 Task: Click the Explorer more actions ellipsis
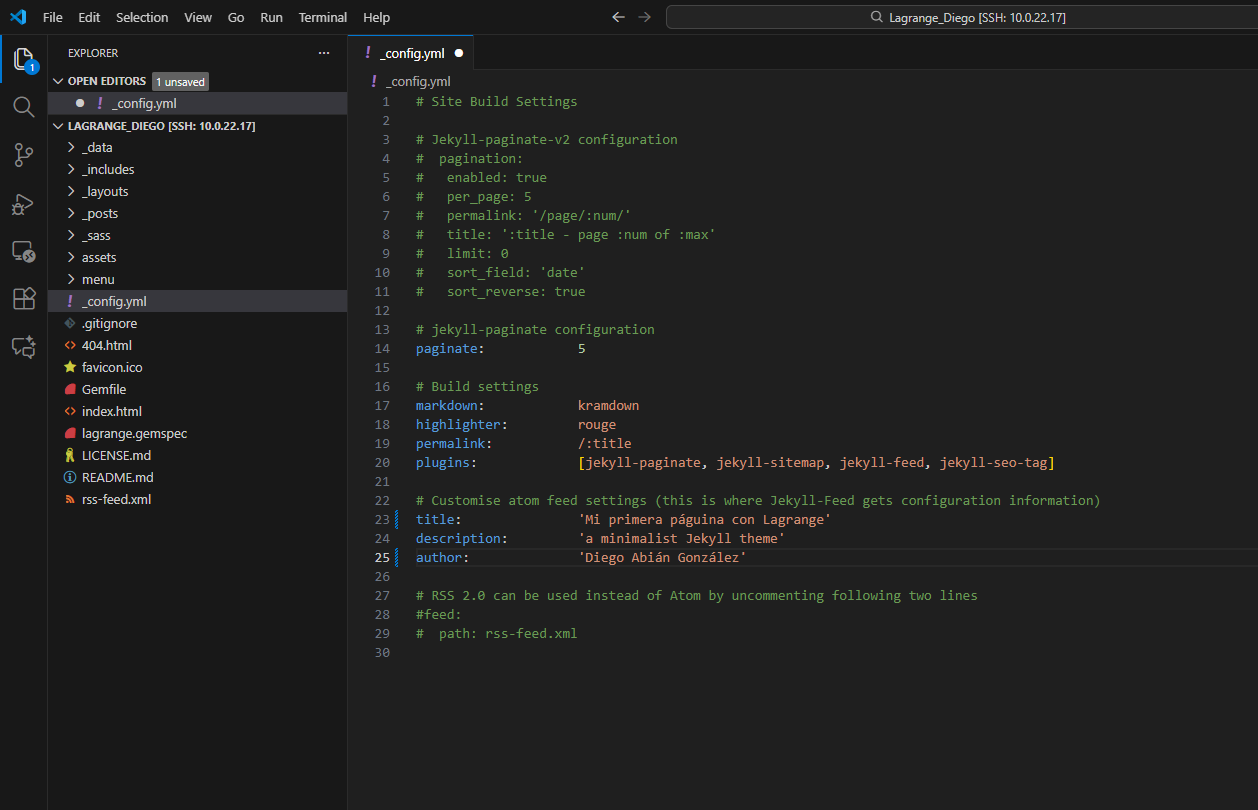[323, 53]
